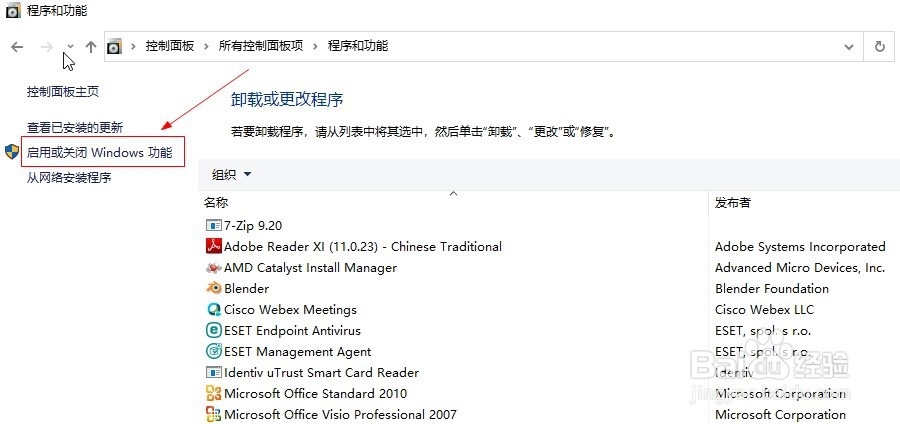The height and width of the screenshot is (424, 900).
Task: Click the AMD Catalyst Install Manager icon
Action: (x=214, y=268)
